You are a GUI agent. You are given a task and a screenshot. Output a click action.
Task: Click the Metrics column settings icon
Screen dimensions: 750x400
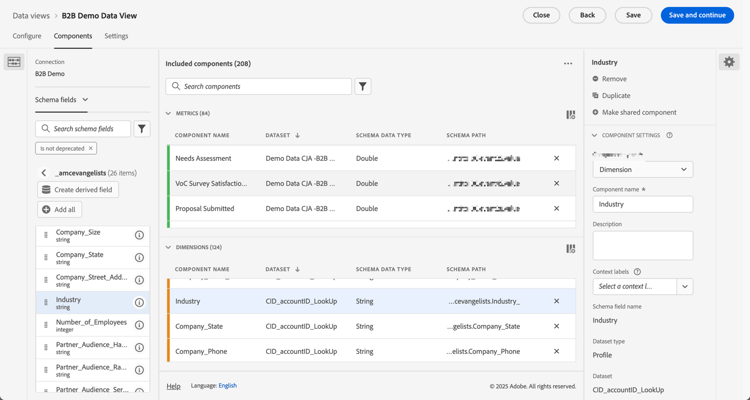coord(570,114)
